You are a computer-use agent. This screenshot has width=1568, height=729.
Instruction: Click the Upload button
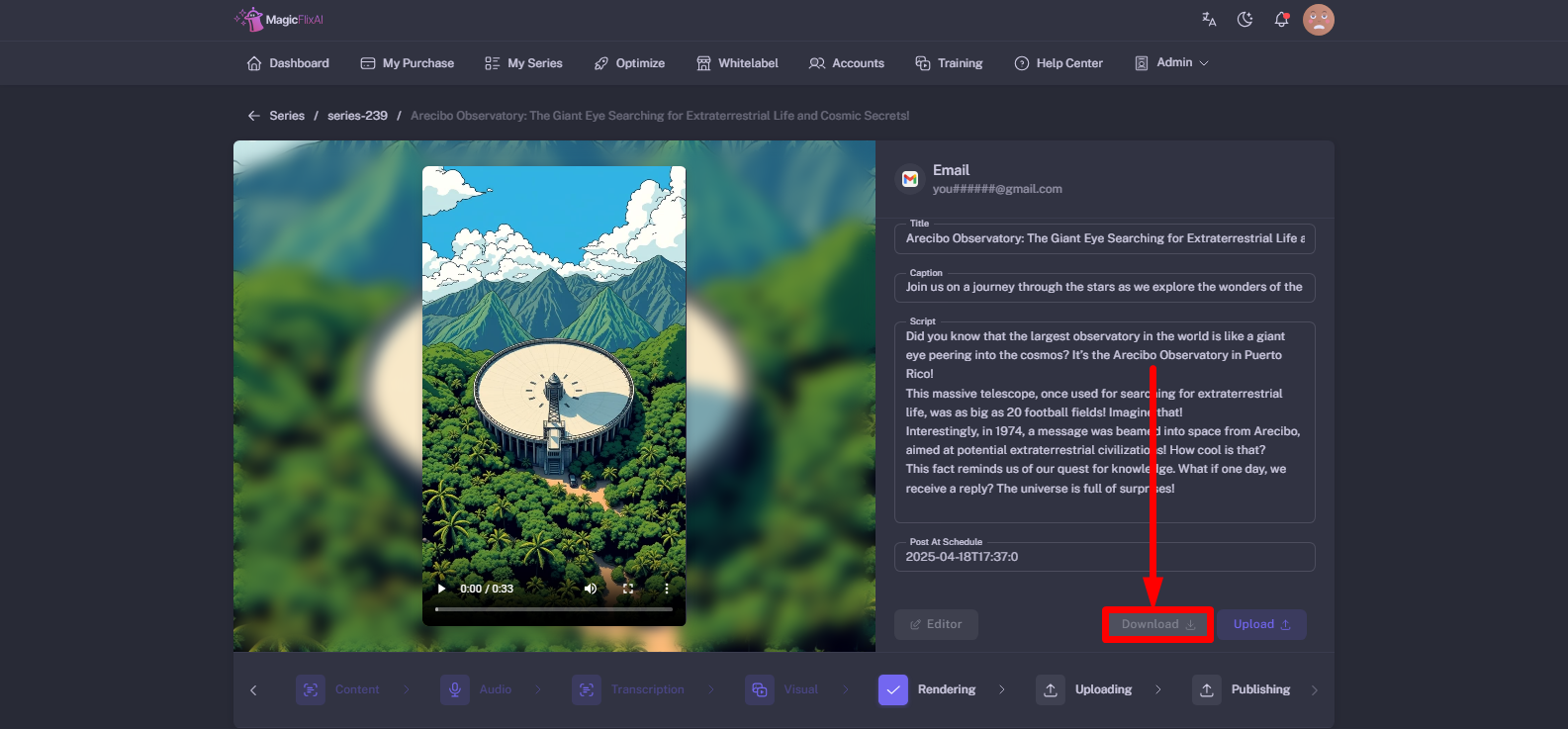click(x=1261, y=624)
